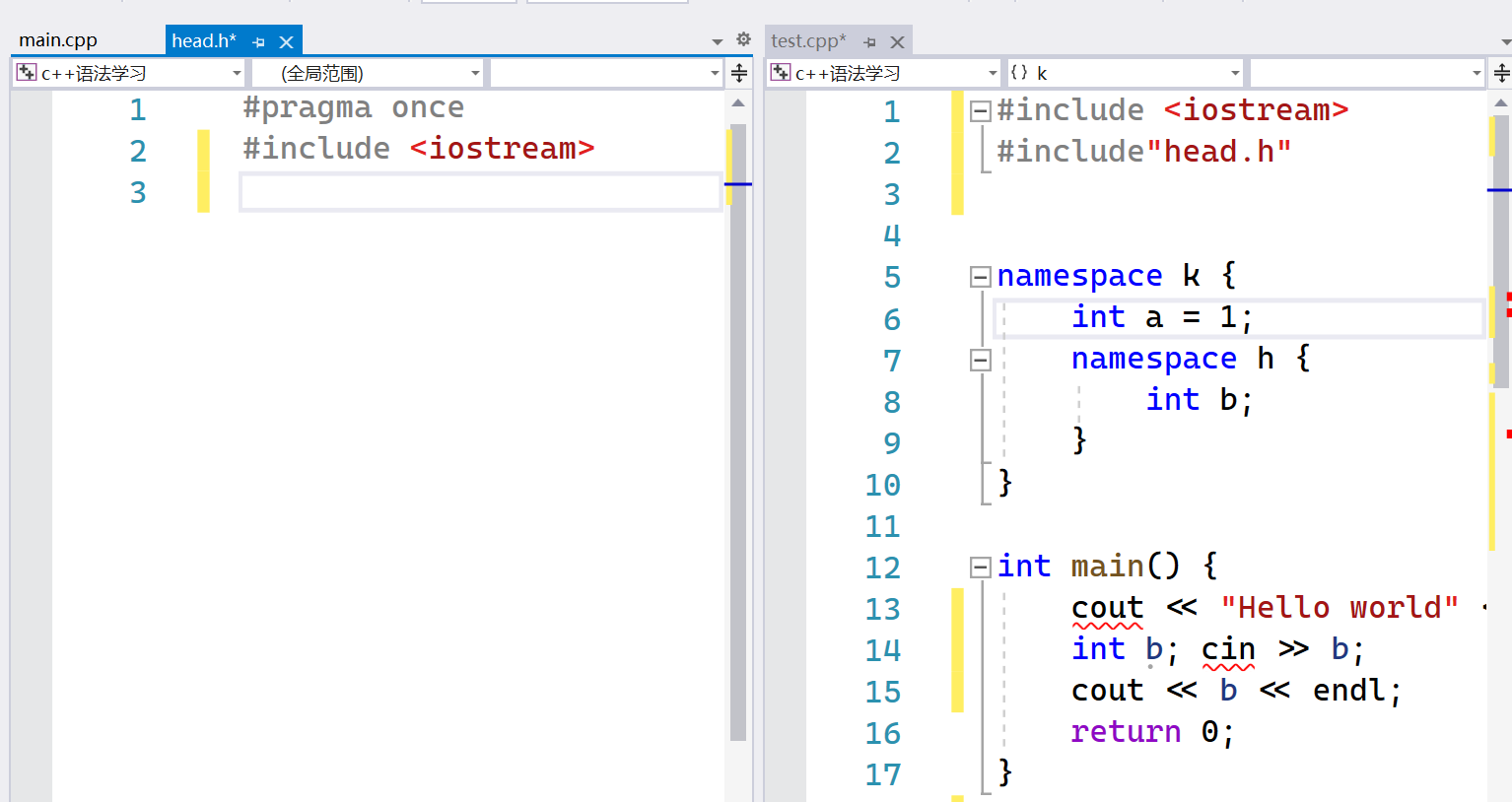Image resolution: width=1512 pixels, height=802 pixels.
Task: Click 'namespace' keyword on line 5
Action: click(x=1079, y=276)
